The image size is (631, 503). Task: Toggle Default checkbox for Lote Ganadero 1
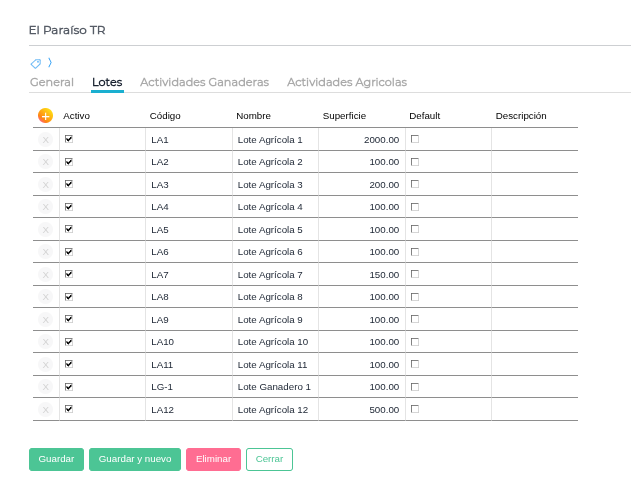415,386
